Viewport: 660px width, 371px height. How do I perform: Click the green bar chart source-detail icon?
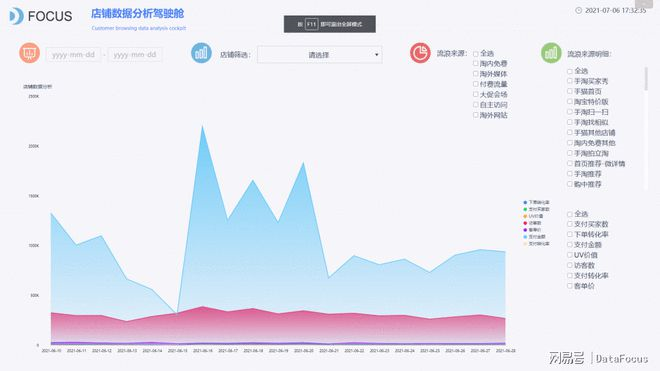click(x=551, y=53)
